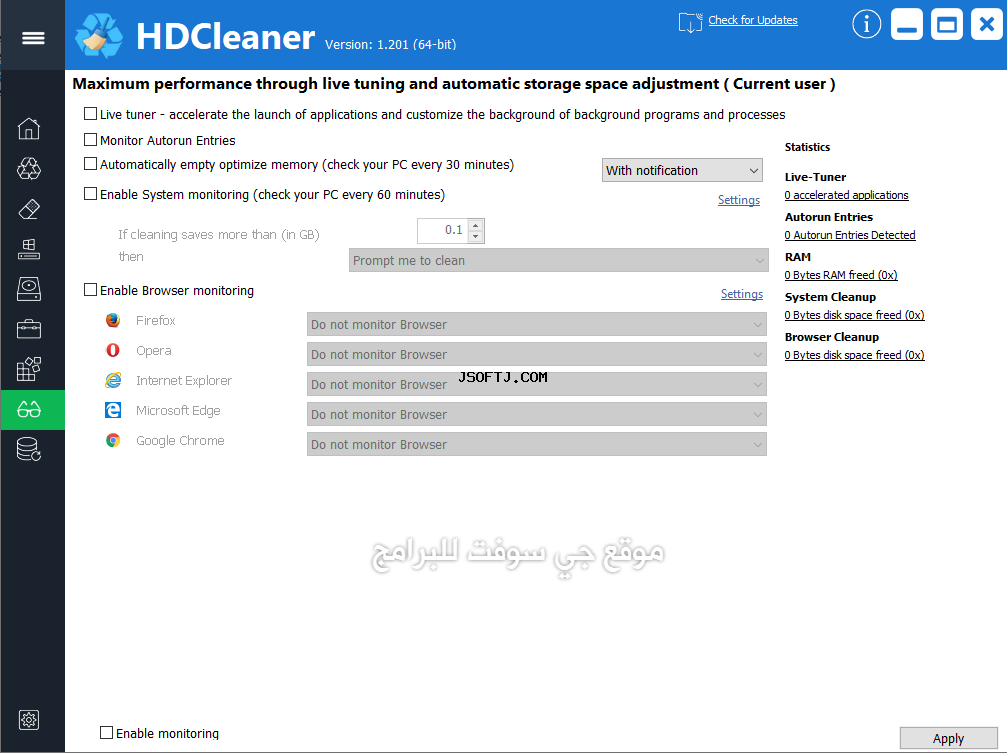This screenshot has width=1007, height=753.
Task: Minimize the HDCleaner window
Action: click(907, 25)
